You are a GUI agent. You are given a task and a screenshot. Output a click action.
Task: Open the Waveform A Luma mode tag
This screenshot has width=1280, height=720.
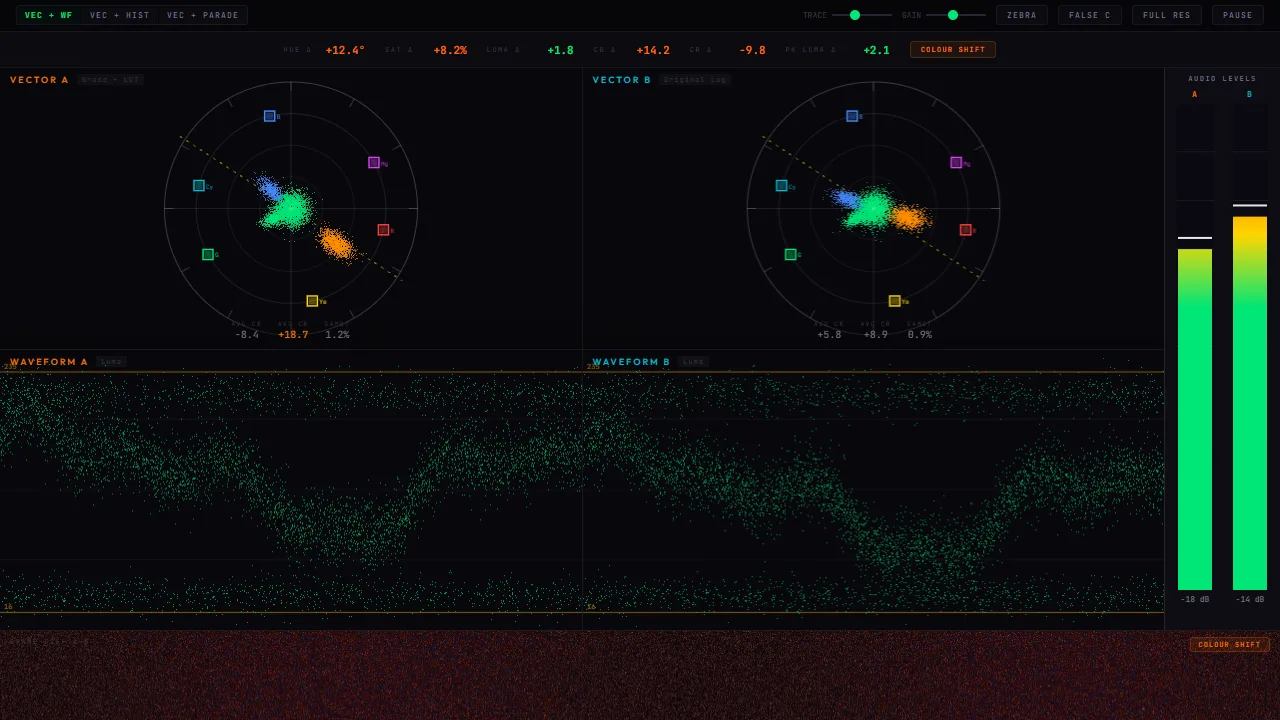pos(112,362)
